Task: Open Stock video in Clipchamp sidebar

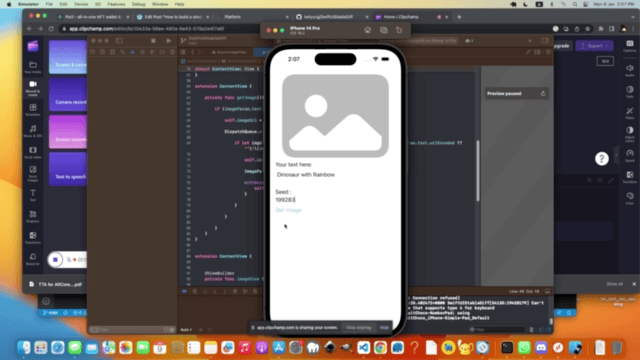Action: coord(33,153)
